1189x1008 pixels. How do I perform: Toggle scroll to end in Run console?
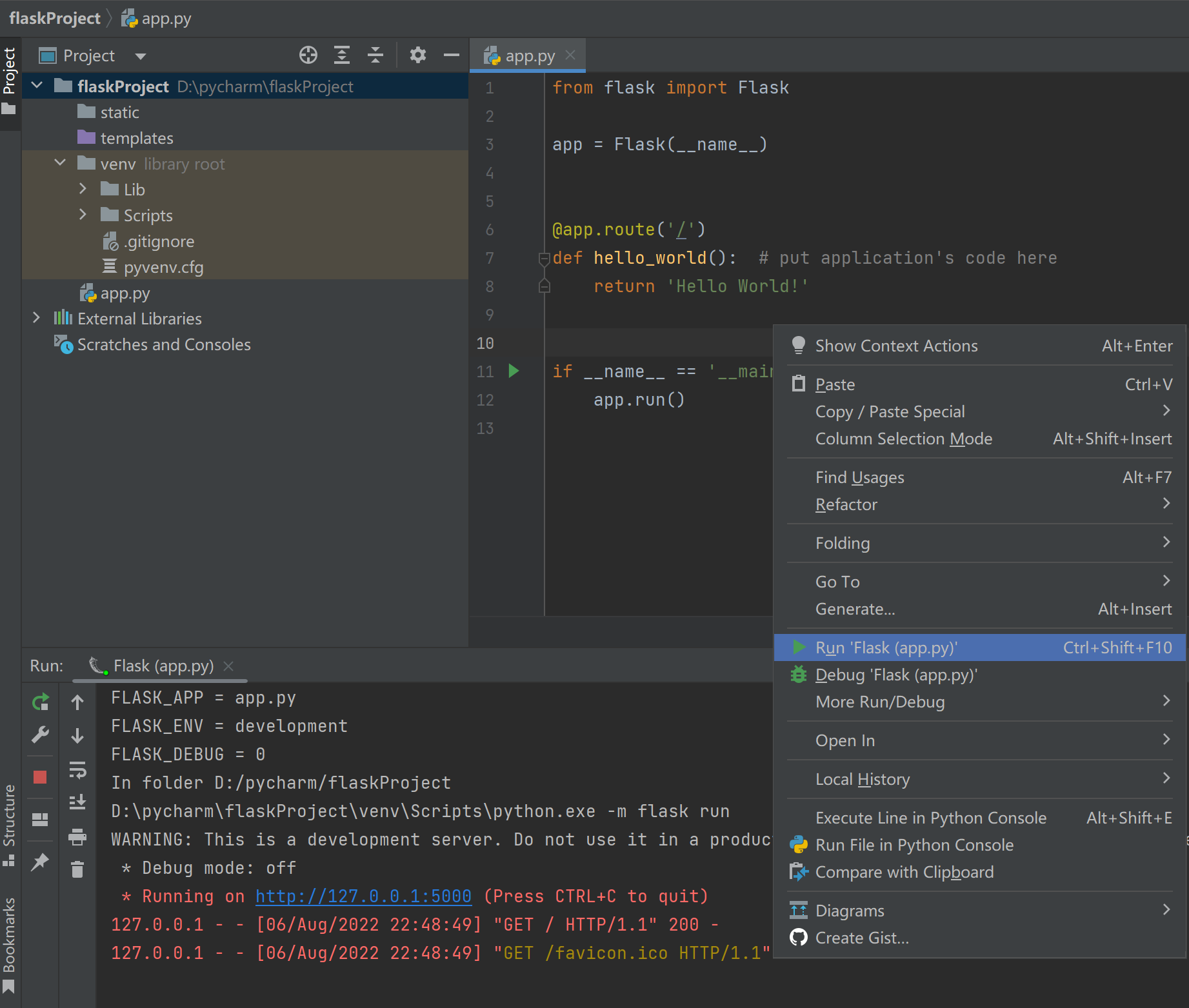[x=77, y=802]
